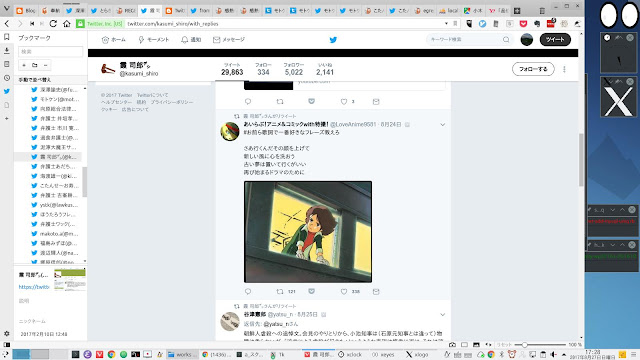This screenshot has width=640, height=360.
Task: Like the anime lyrics tweet
Action: (344, 291)
